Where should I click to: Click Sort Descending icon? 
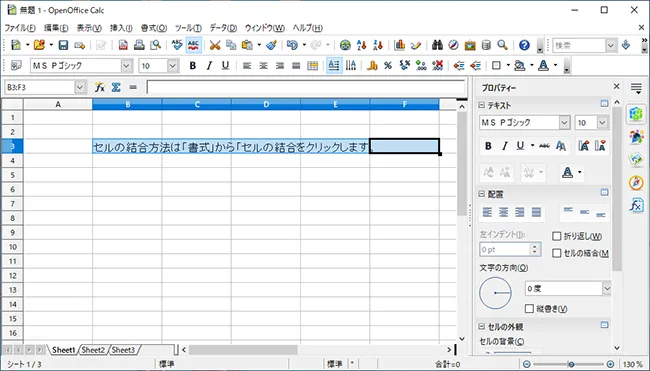click(378, 45)
